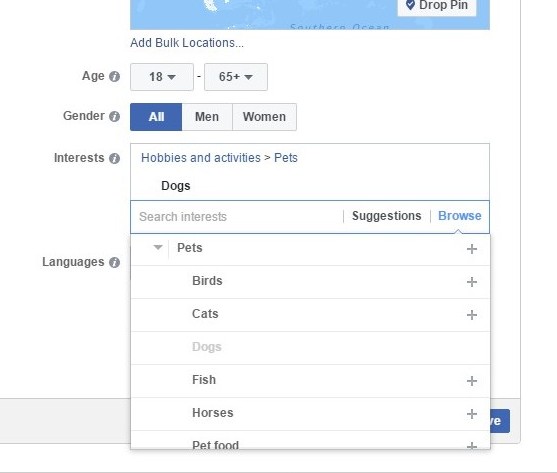Switch to the Browse tab

pos(460,216)
